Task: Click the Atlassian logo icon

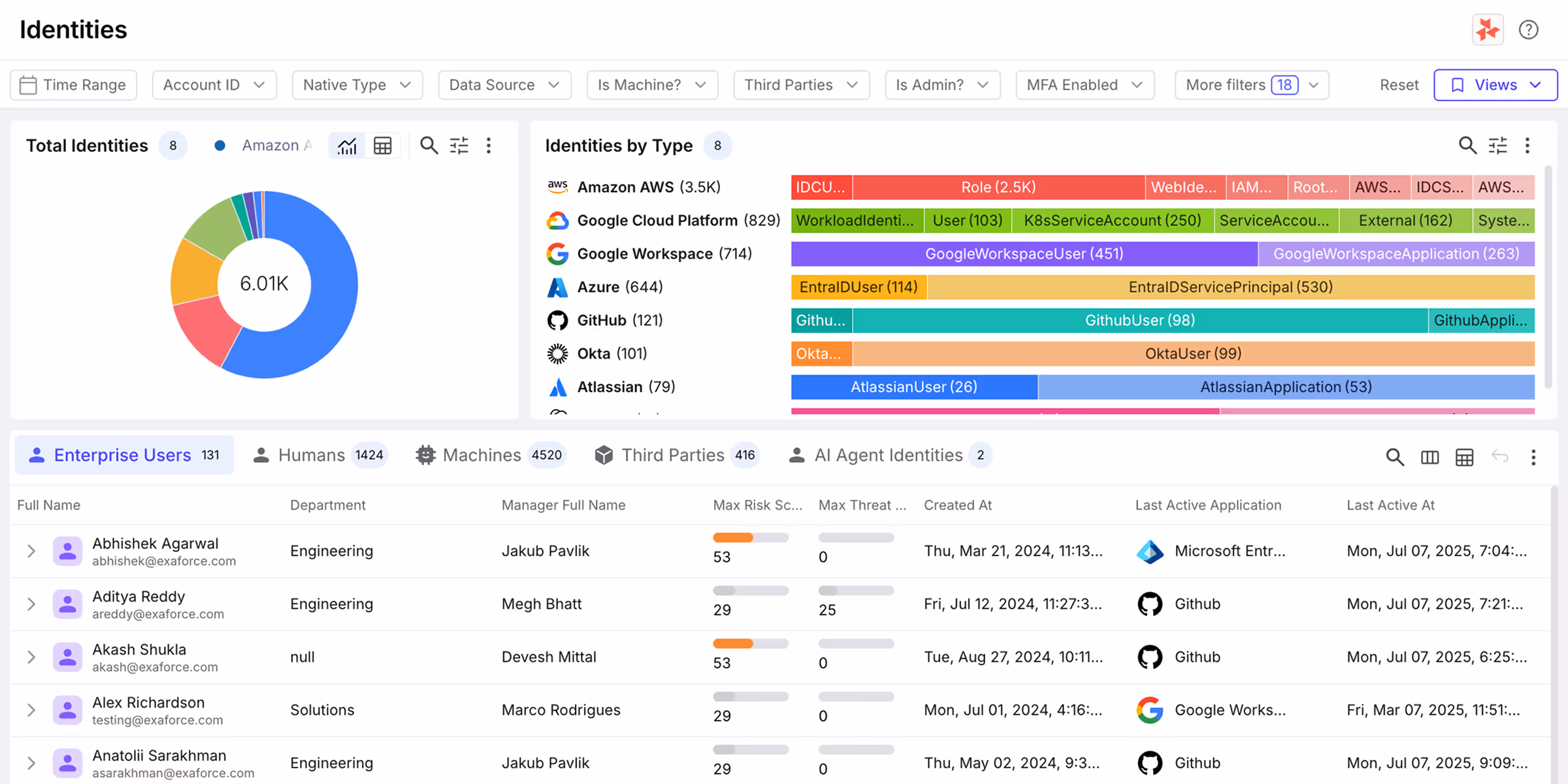Action: pos(557,387)
